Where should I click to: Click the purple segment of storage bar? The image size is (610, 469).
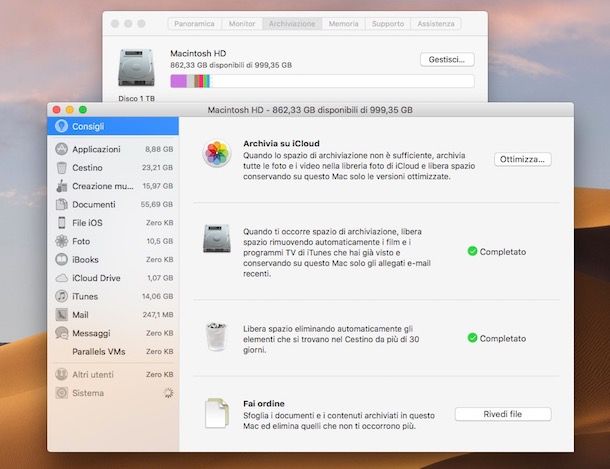[x=178, y=81]
